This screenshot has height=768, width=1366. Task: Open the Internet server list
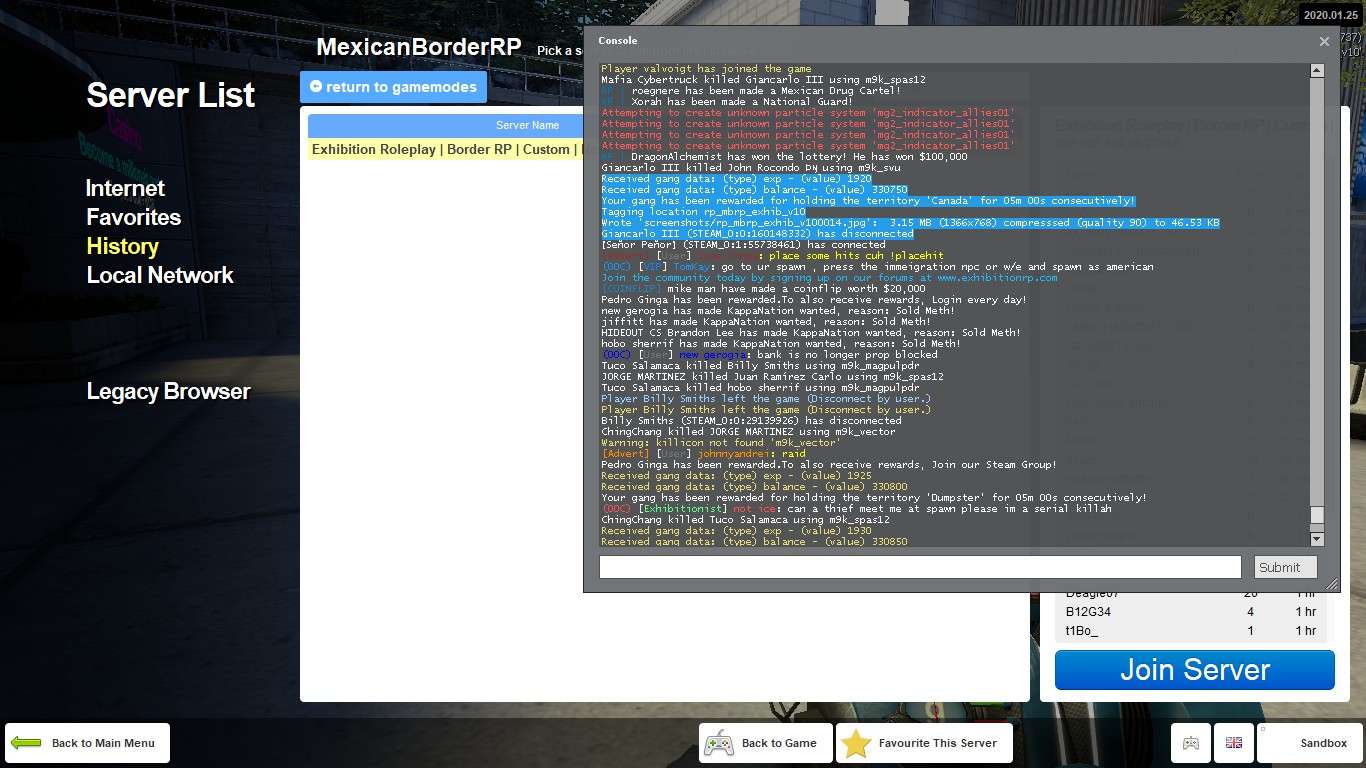coord(125,188)
